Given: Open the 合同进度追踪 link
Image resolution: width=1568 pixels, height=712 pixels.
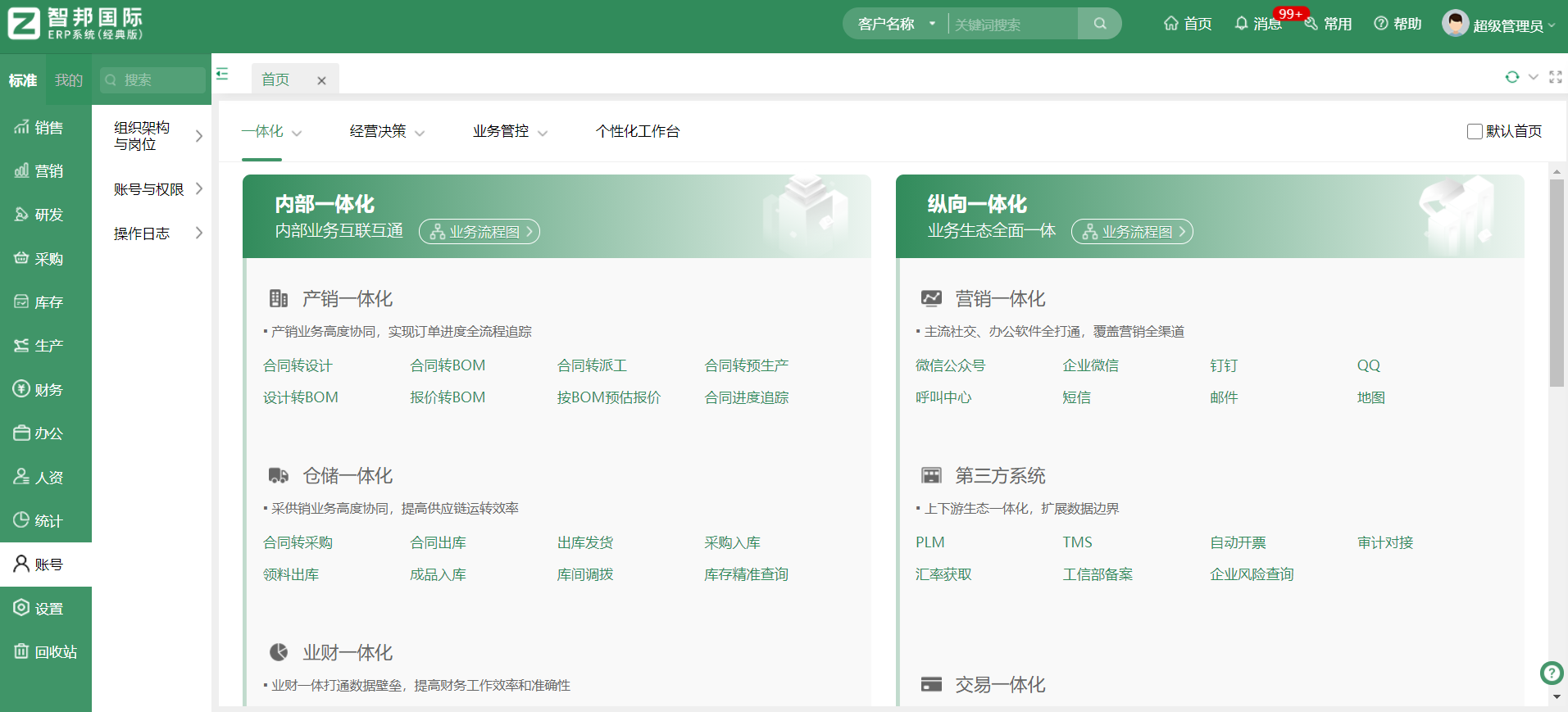Looking at the screenshot, I should [x=746, y=397].
